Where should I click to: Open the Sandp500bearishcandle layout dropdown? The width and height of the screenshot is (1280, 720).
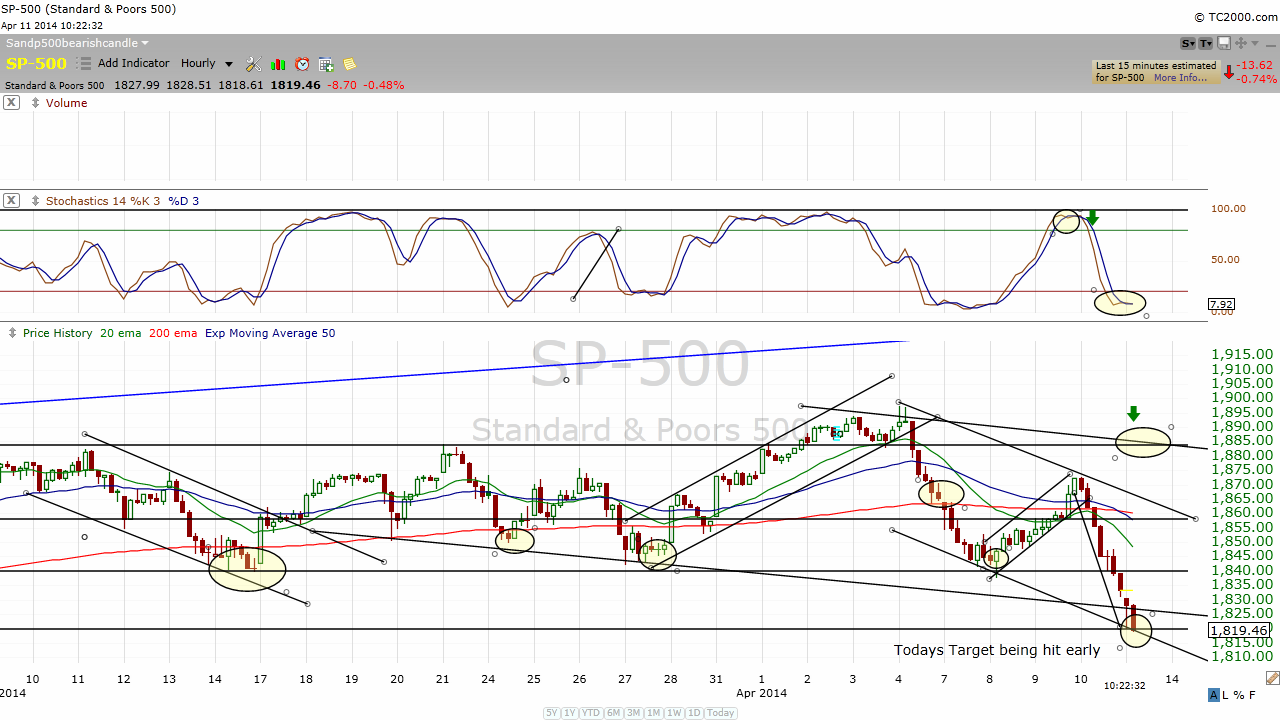tap(77, 43)
